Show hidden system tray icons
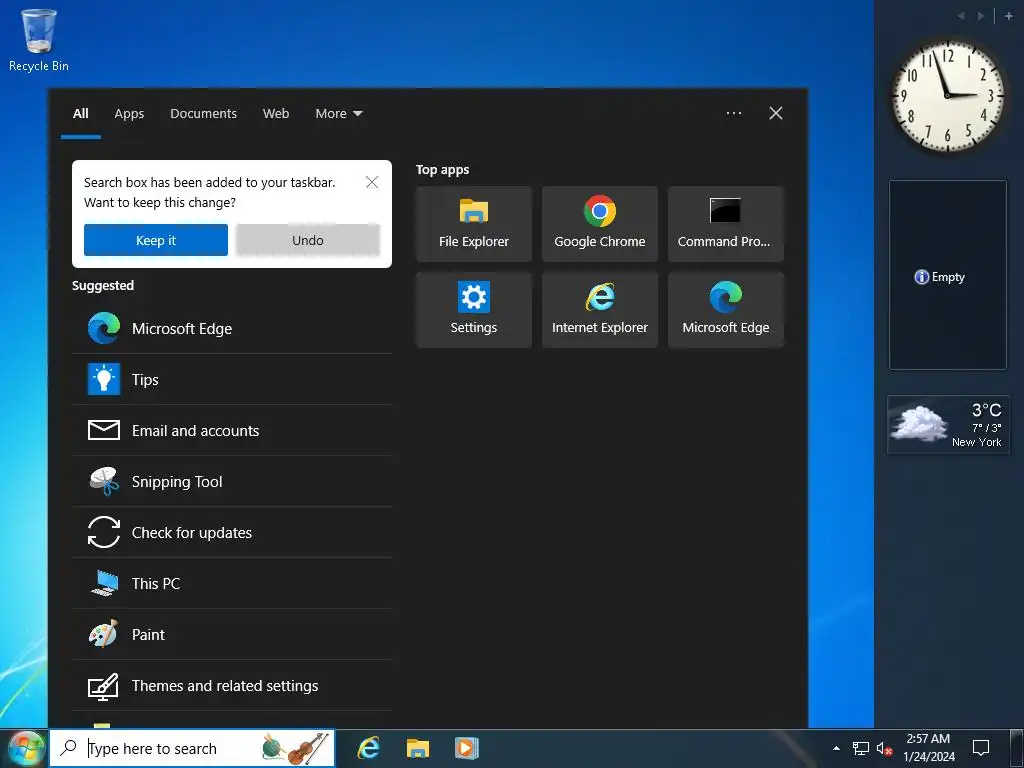This screenshot has height=768, width=1024. (836, 748)
